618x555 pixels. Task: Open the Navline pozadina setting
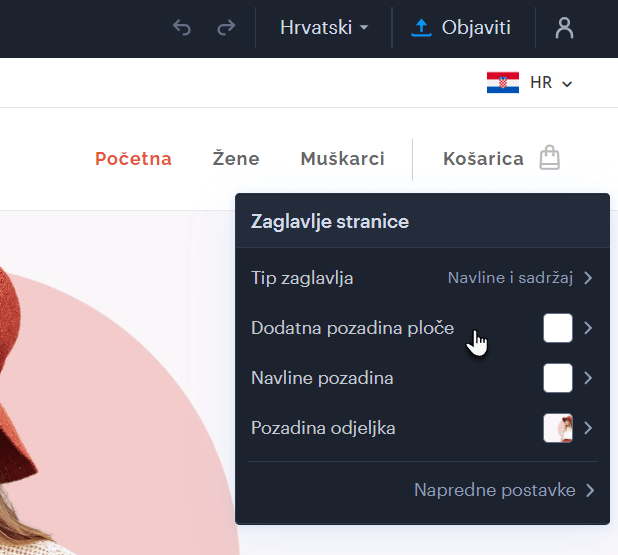422,378
